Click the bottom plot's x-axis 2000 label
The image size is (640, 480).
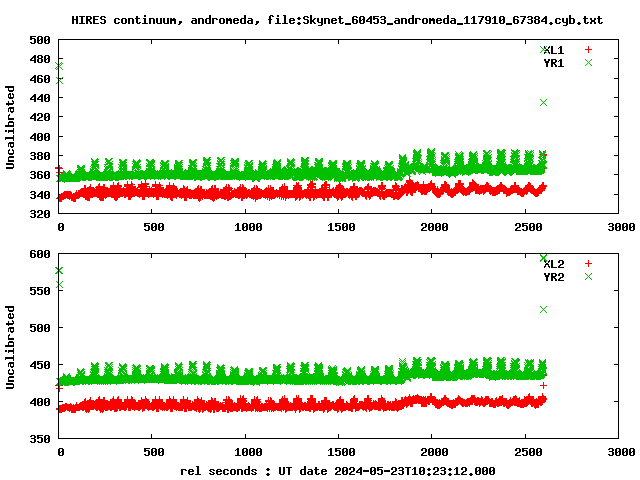(434, 452)
